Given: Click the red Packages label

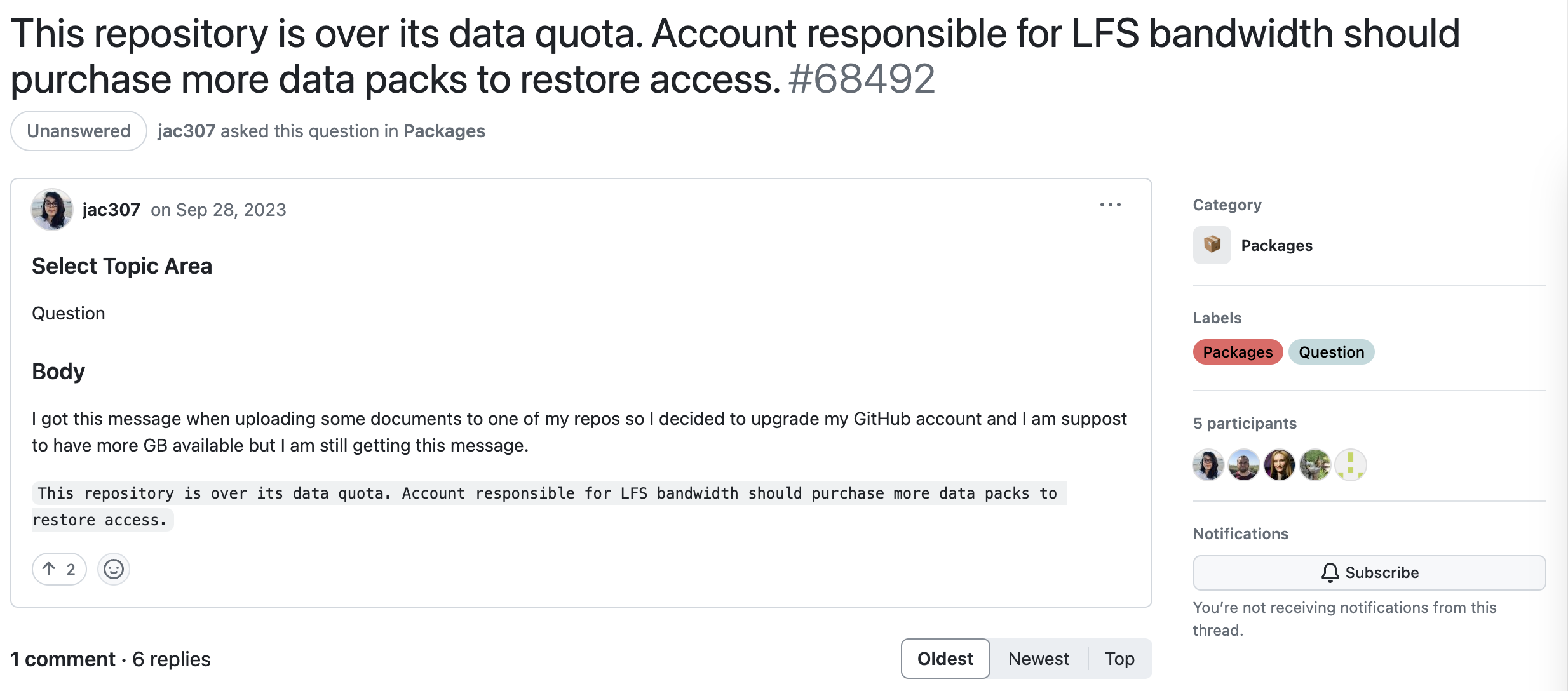Looking at the screenshot, I should pos(1238,352).
